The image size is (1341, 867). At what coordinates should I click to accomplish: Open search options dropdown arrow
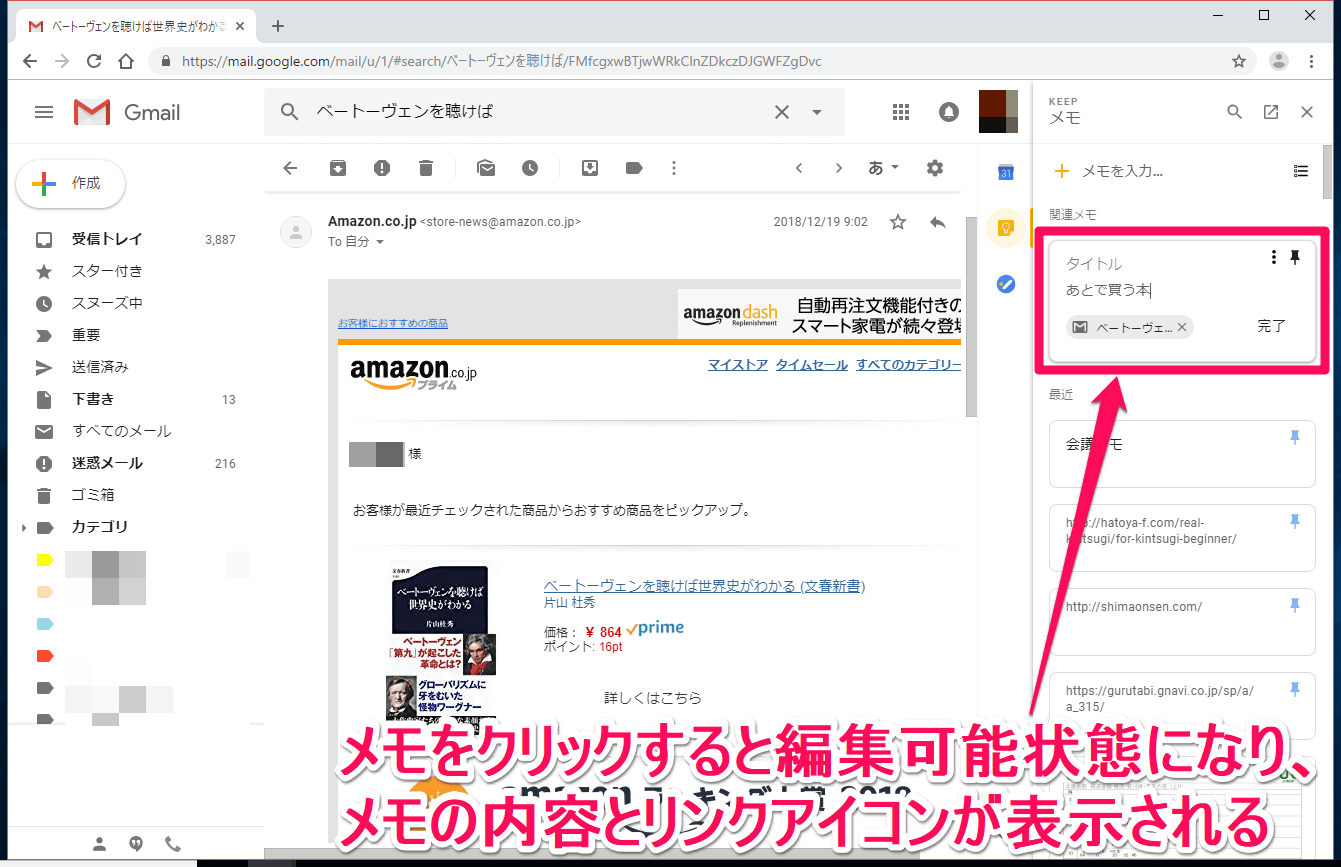pyautogui.click(x=817, y=112)
